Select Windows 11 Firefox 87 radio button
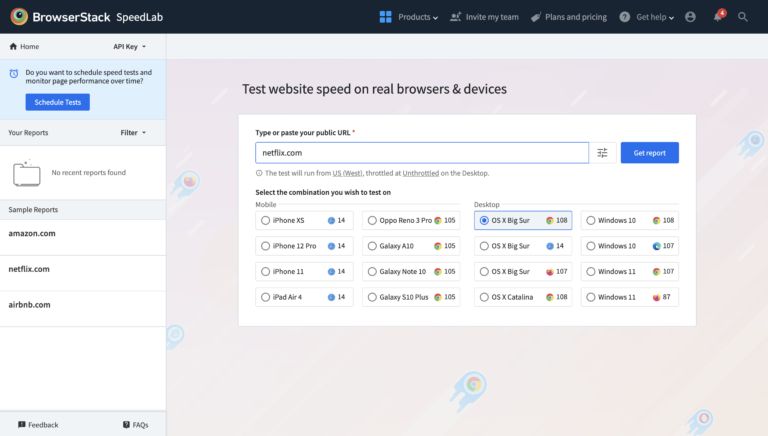Image resolution: width=768 pixels, height=436 pixels. tap(591, 297)
